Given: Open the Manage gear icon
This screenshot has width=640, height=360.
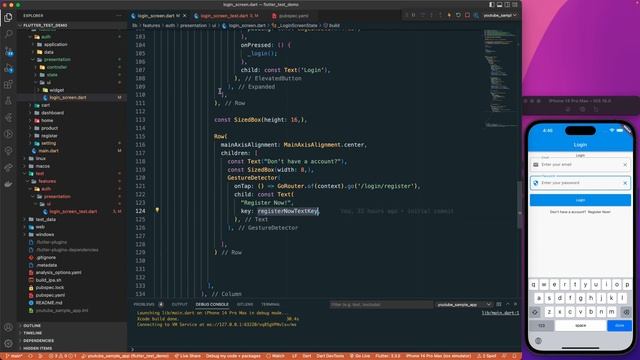Looking at the screenshot, I should point(8,344).
